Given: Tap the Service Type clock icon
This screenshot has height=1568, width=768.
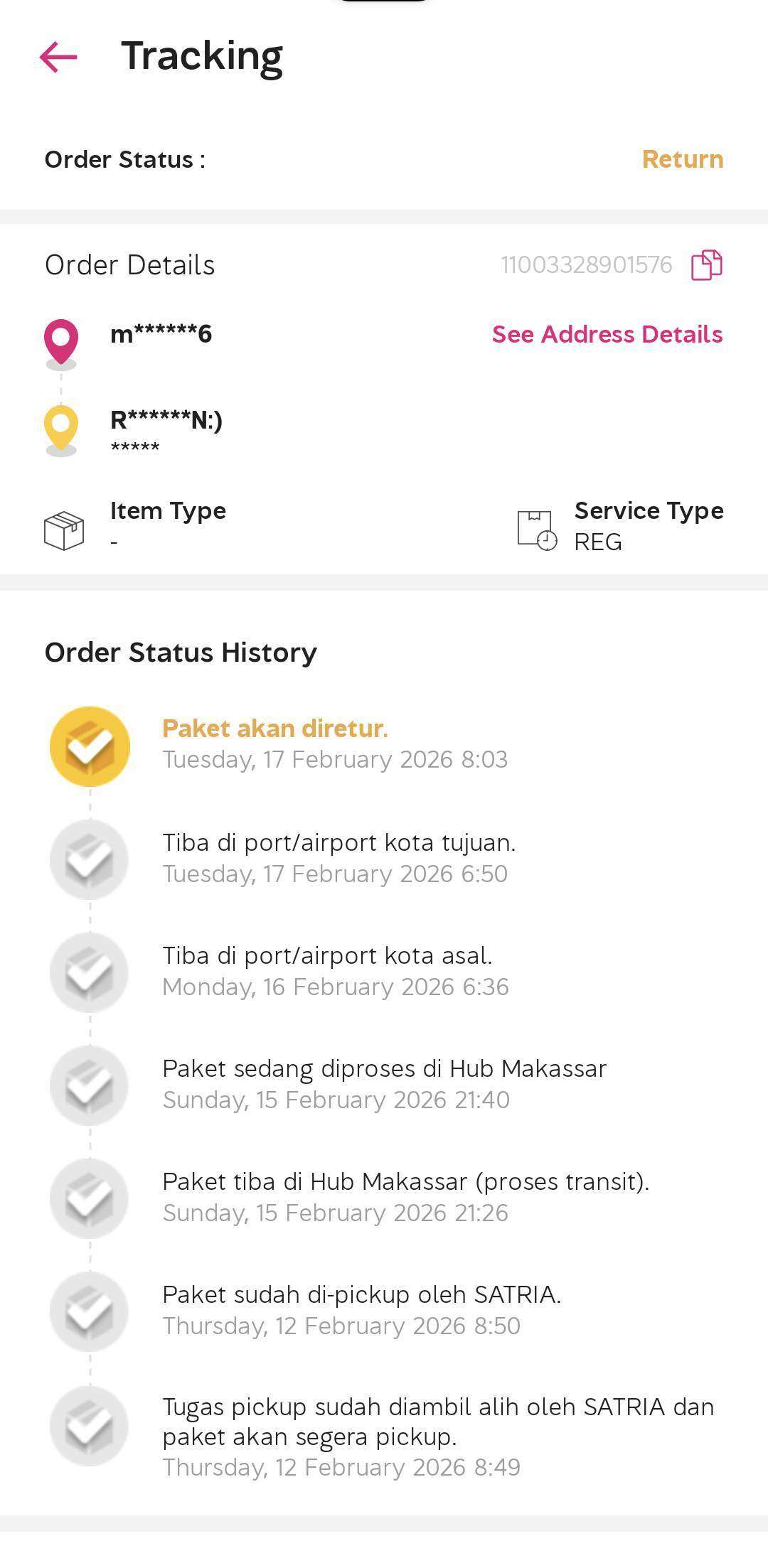Looking at the screenshot, I should coord(537,530).
